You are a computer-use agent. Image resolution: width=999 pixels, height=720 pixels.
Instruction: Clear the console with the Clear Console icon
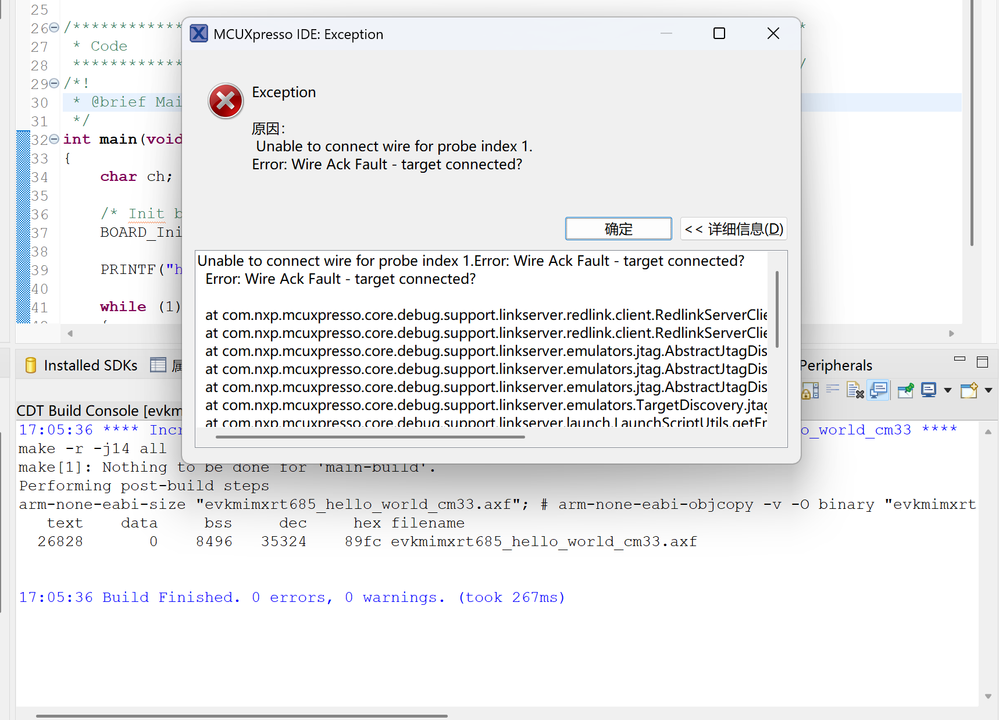(x=855, y=390)
